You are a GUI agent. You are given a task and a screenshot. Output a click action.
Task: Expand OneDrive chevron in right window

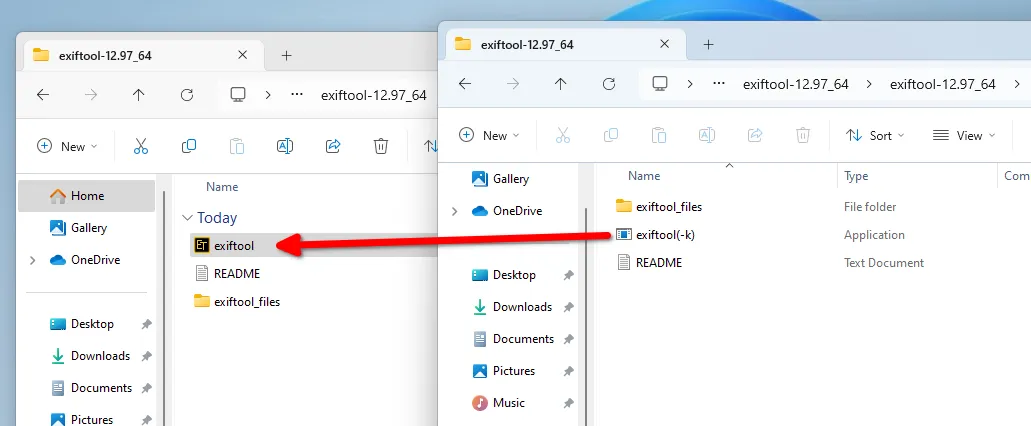(x=454, y=211)
